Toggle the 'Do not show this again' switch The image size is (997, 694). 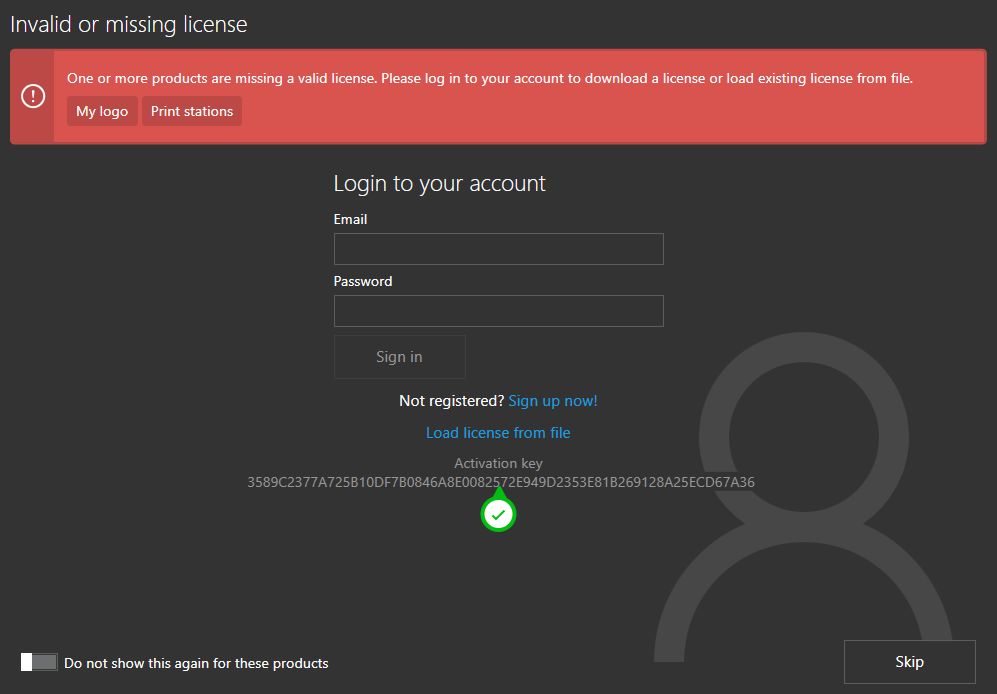point(39,662)
